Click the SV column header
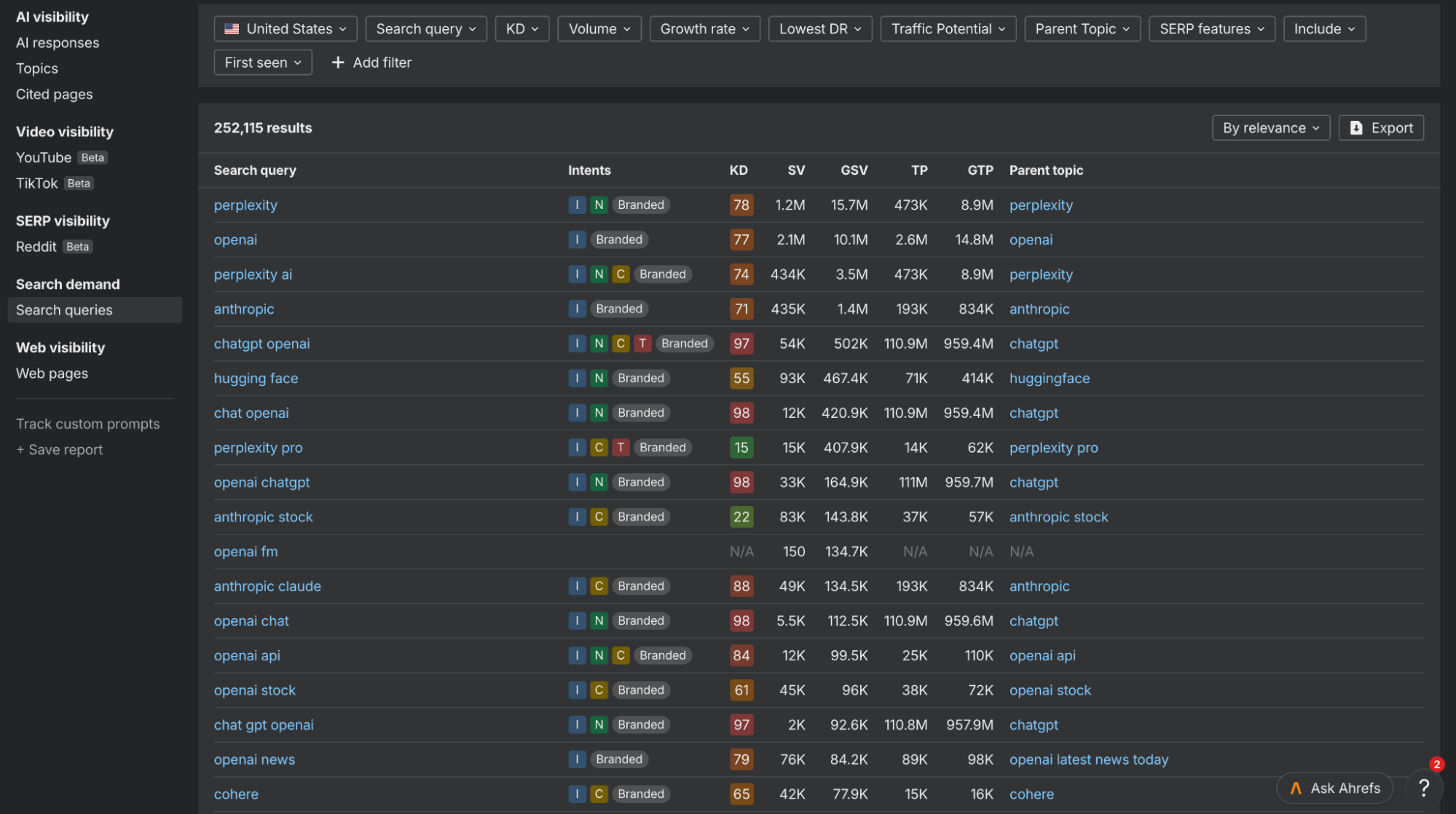 click(x=796, y=170)
